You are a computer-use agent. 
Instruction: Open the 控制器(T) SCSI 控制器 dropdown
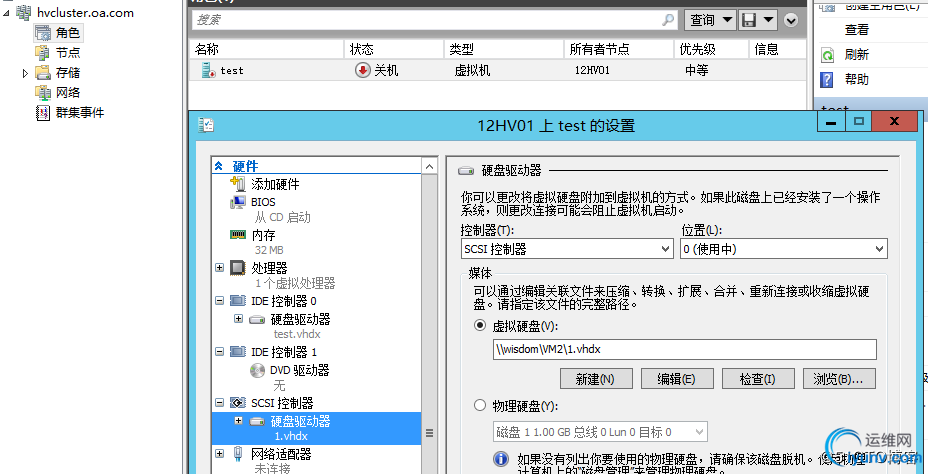(567, 249)
